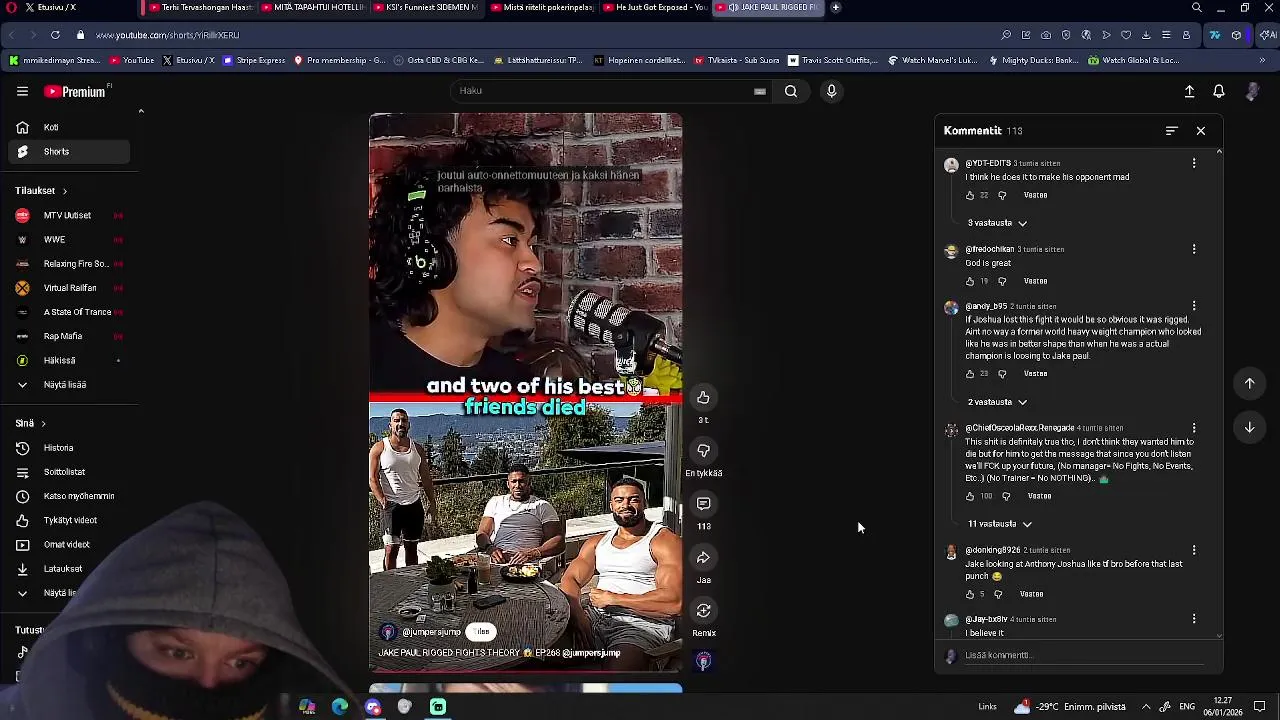Screen dimensions: 1280x720
Task: Remix this Short
Action: pyautogui.click(x=703, y=611)
